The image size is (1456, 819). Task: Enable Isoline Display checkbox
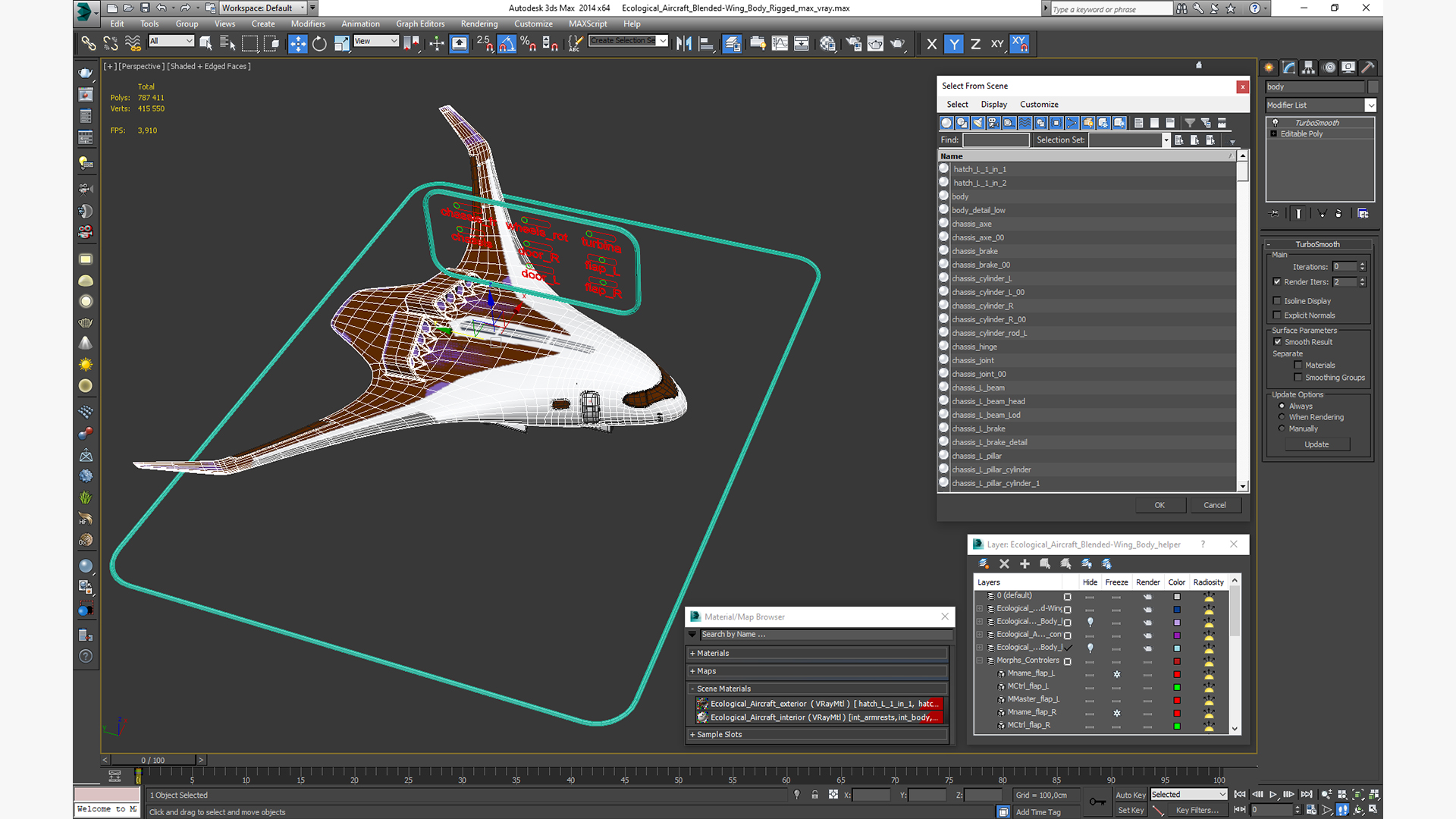(1278, 301)
